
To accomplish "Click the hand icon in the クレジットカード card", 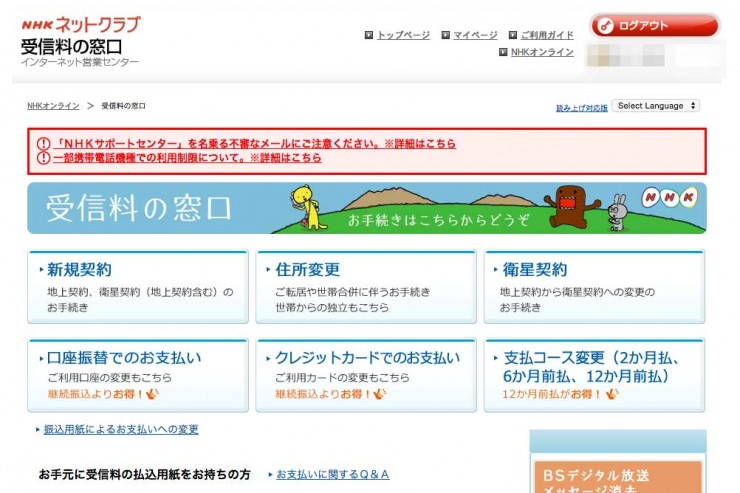I will click(380, 393).
